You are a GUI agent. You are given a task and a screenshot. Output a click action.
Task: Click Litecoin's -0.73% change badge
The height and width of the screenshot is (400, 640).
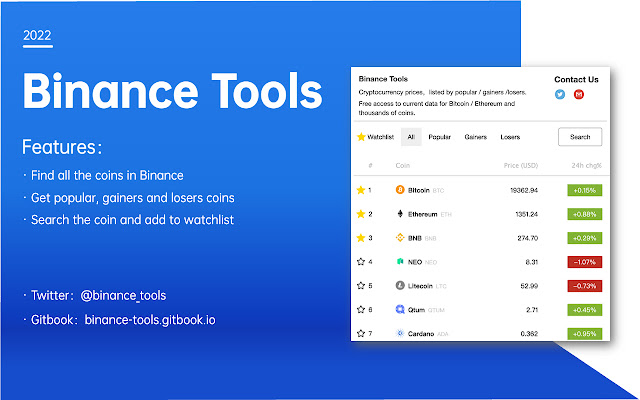tap(584, 286)
